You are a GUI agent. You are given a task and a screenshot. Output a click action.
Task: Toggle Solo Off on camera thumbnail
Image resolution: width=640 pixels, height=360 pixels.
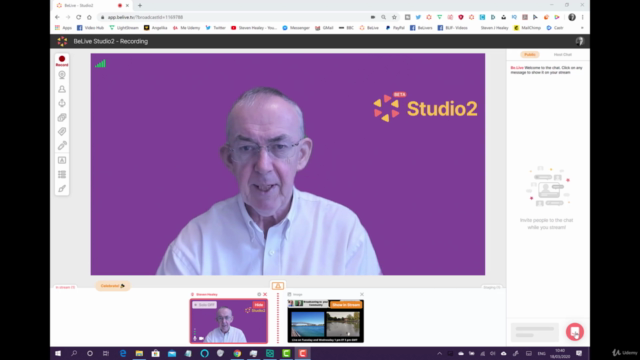click(204, 305)
